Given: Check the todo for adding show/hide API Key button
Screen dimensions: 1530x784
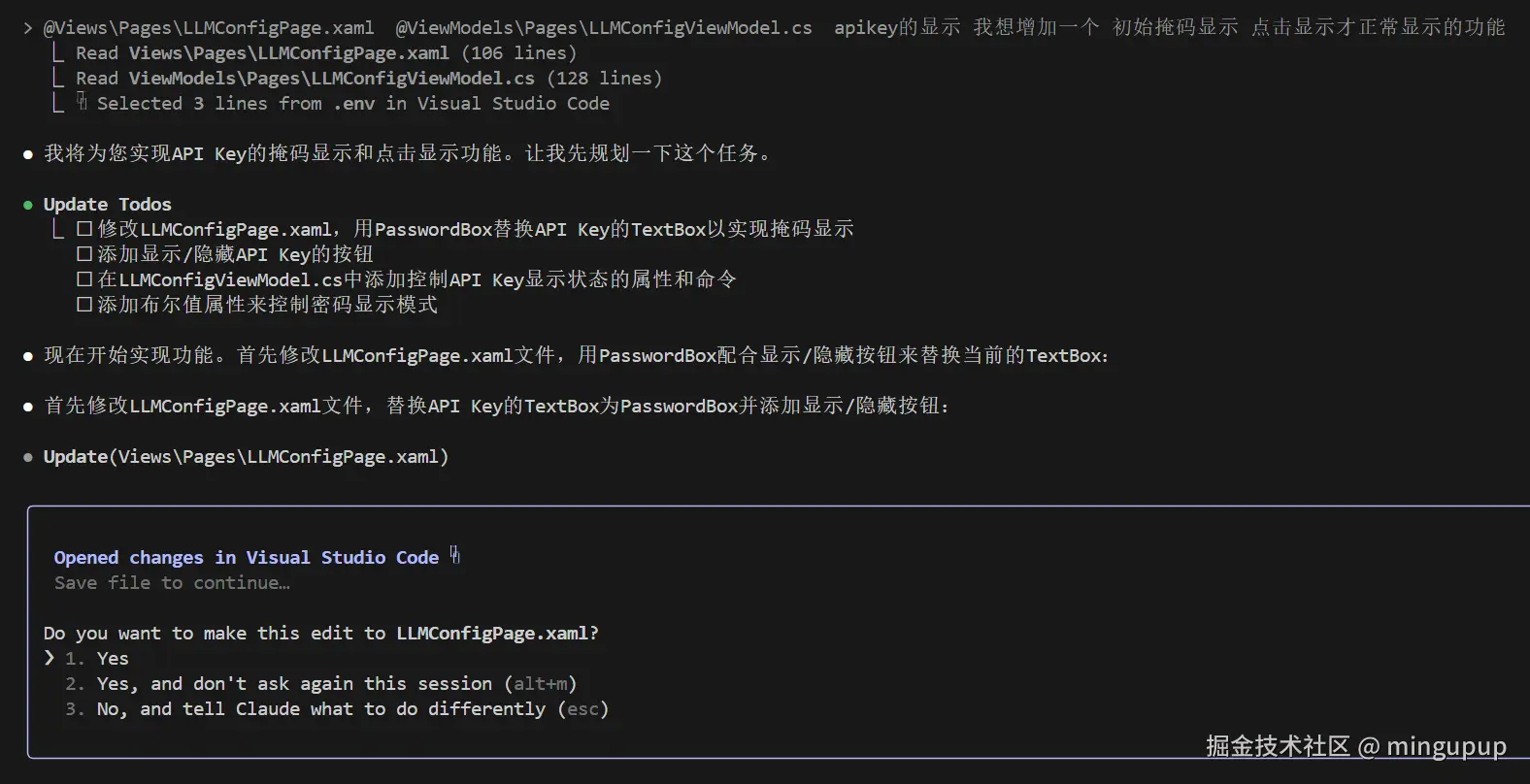Looking at the screenshot, I should click(x=84, y=254).
